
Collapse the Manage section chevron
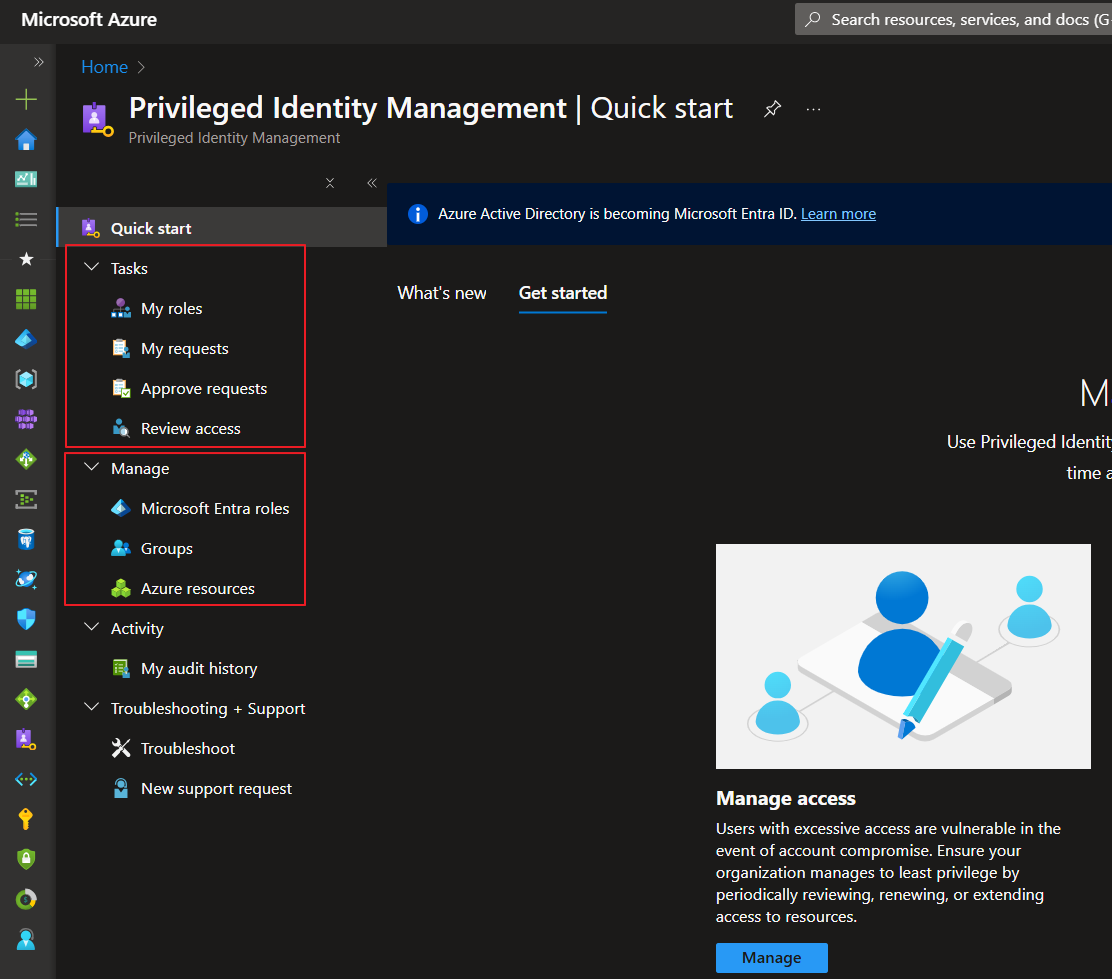click(91, 468)
